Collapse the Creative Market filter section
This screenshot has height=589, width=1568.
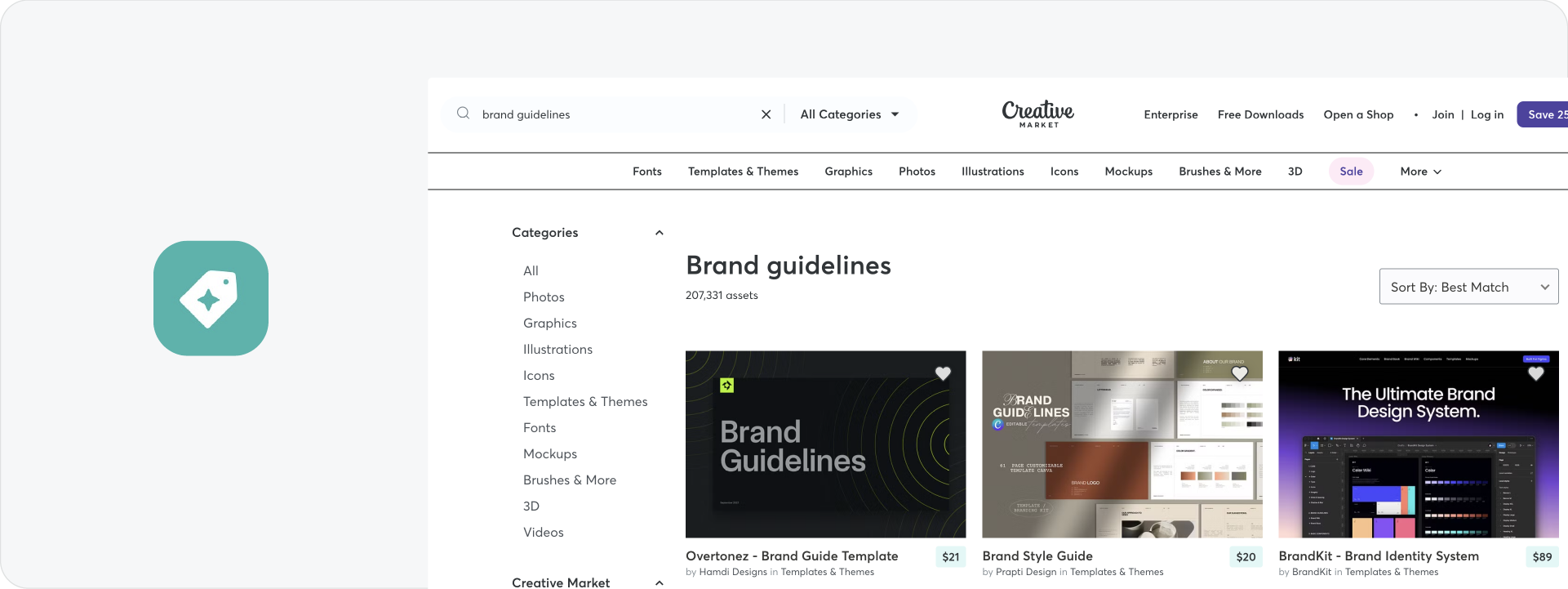[x=659, y=582]
